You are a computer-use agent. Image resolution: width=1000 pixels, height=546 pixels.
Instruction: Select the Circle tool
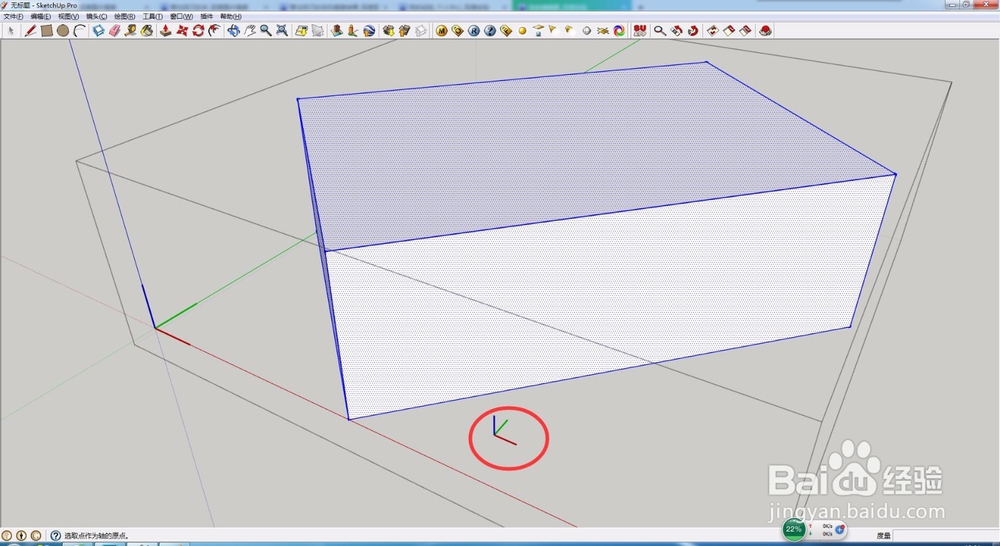point(62,31)
